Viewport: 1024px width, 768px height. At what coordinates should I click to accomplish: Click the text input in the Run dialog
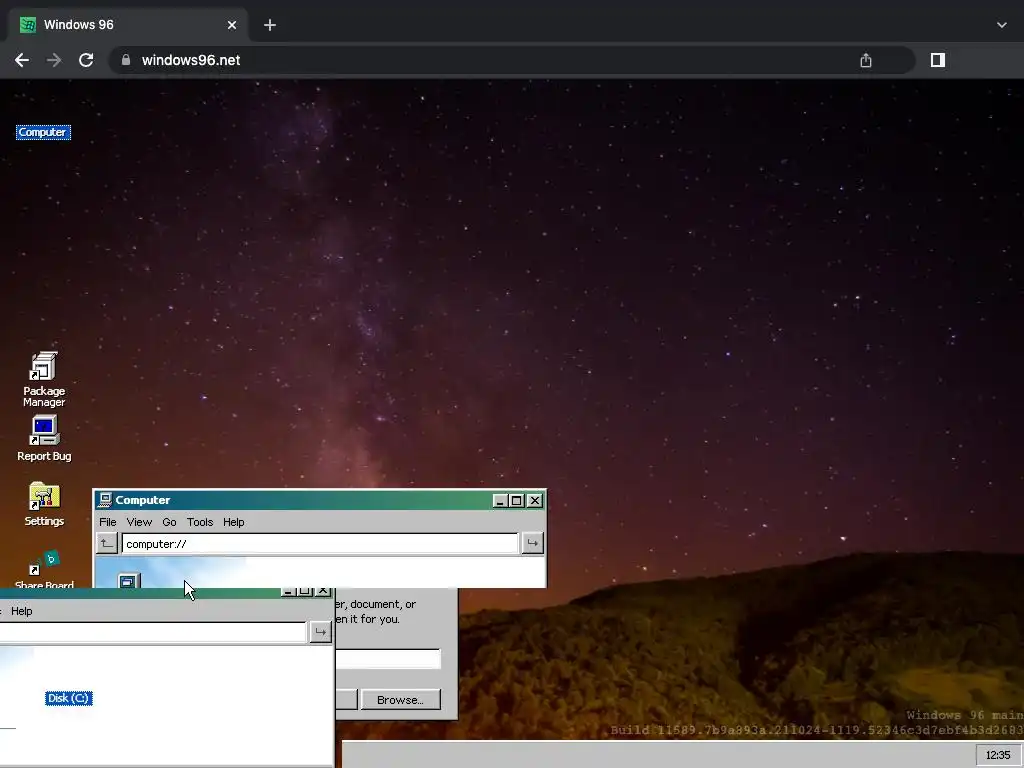tap(389, 658)
